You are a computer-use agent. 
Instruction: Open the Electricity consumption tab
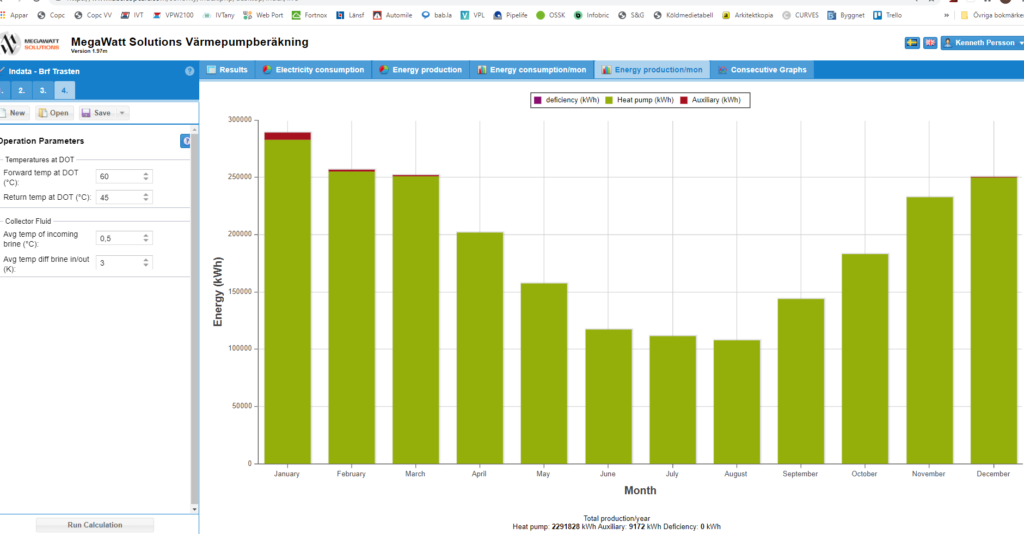pyautogui.click(x=313, y=70)
